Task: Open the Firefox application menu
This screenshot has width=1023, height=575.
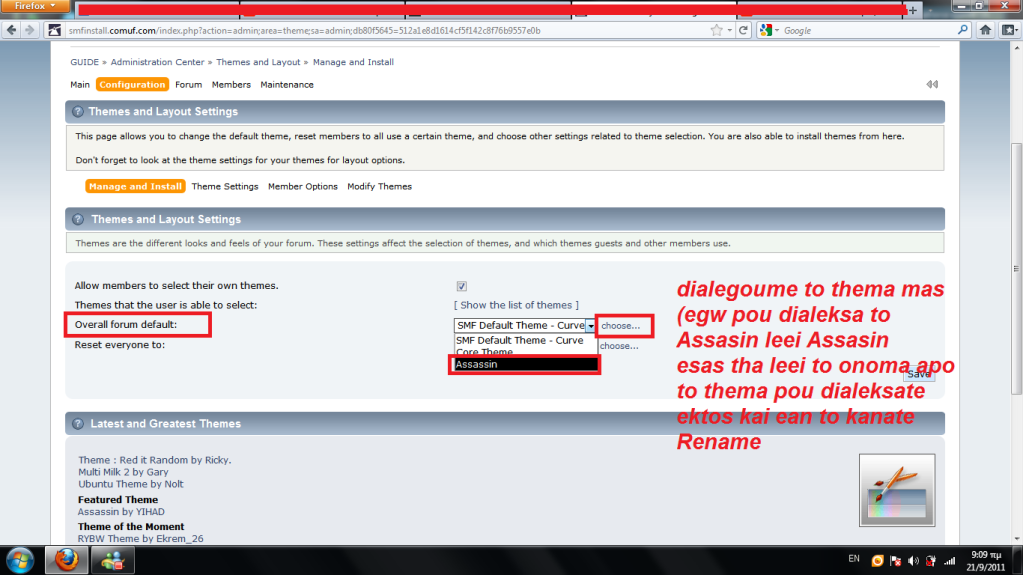Action: coord(36,6)
